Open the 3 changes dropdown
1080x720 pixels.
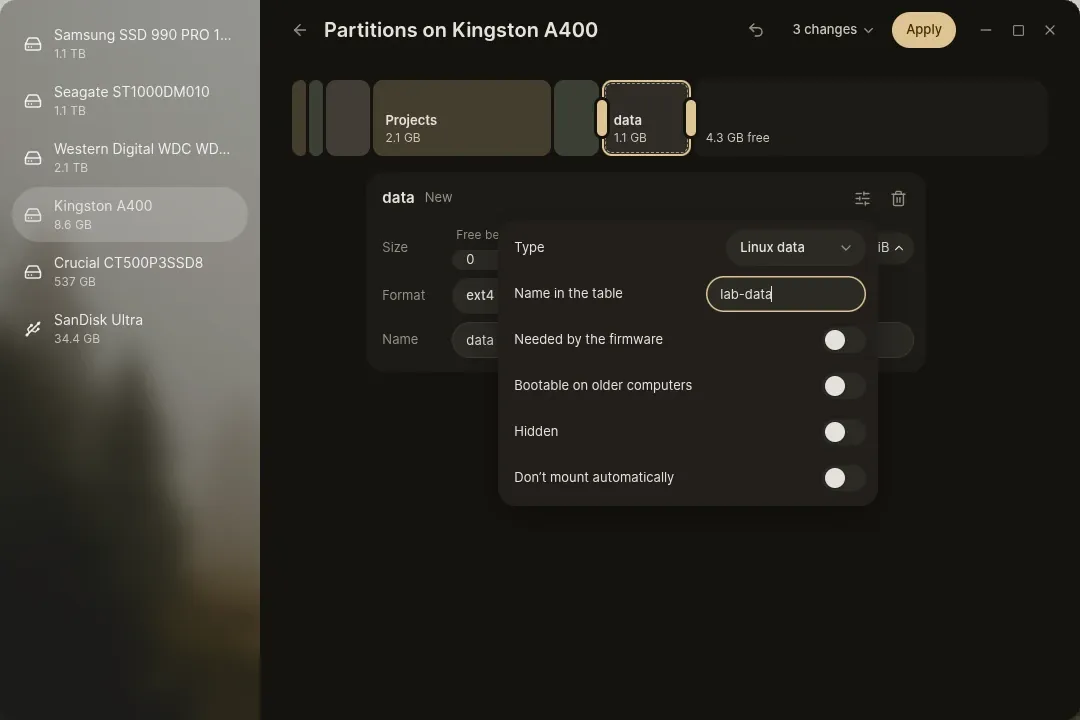coord(832,30)
